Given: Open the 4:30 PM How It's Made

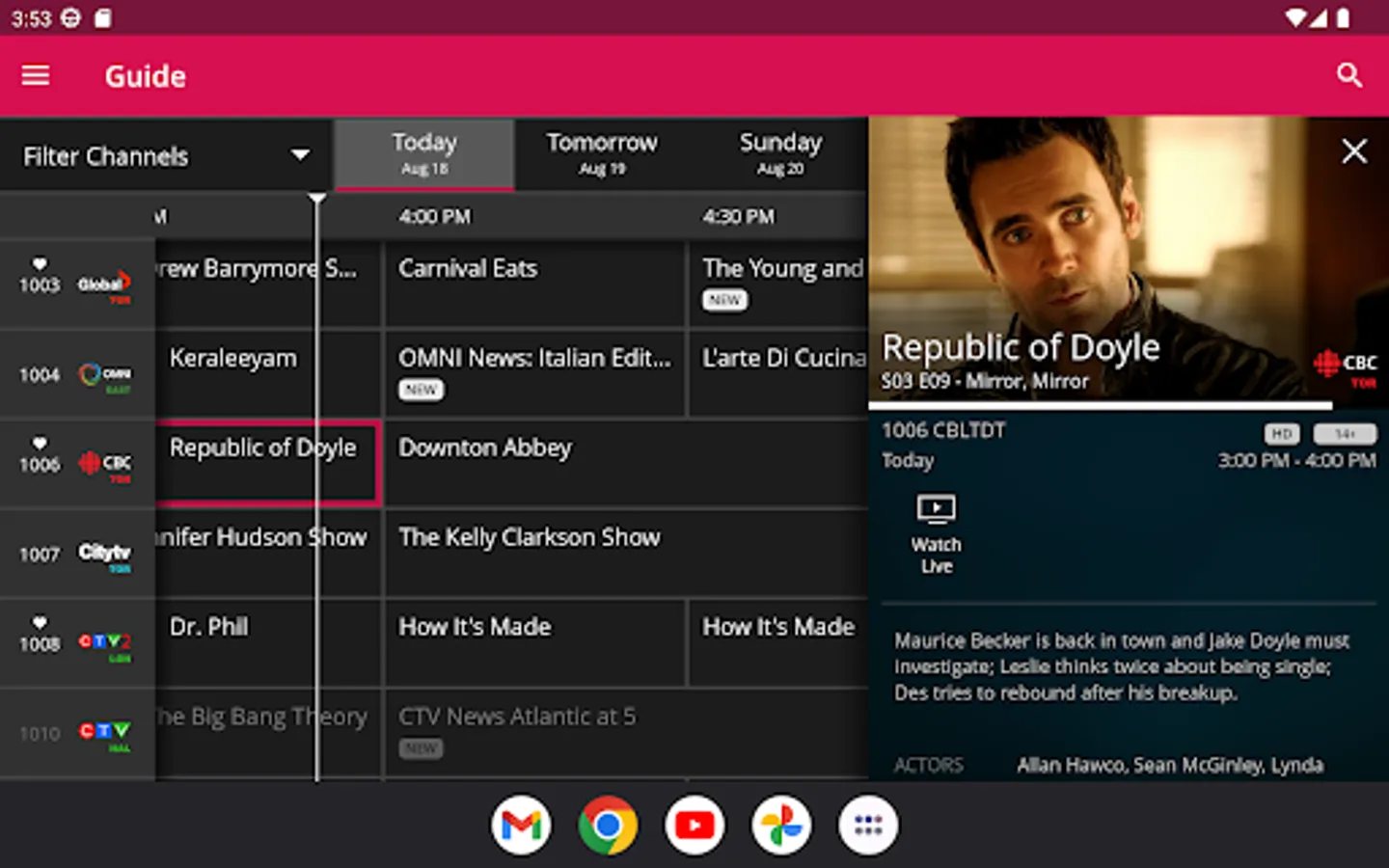Looking at the screenshot, I should (778, 642).
